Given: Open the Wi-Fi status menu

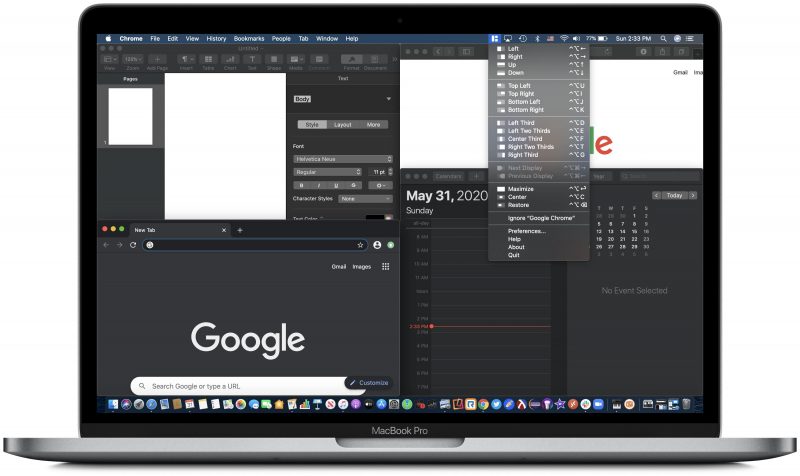Looking at the screenshot, I should tap(564, 38).
